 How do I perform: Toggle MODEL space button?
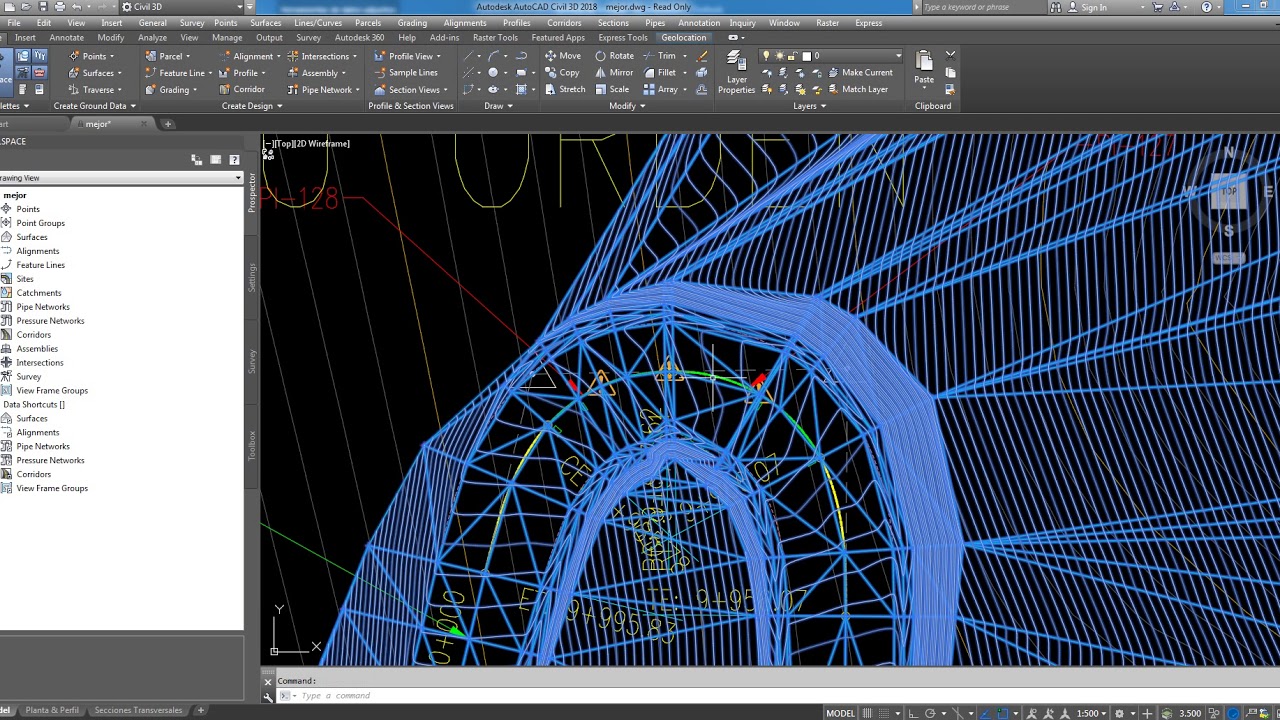[840, 713]
